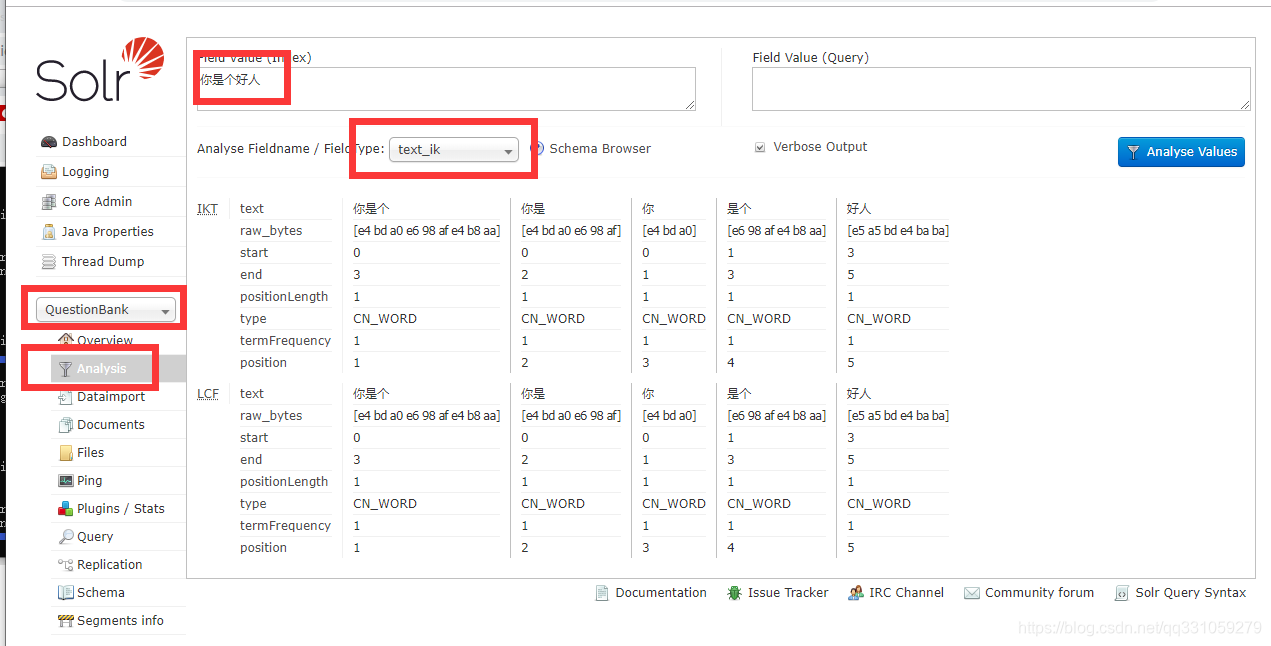The width and height of the screenshot is (1271, 646).
Task: Enable the Verbose Output checkbox
Action: click(760, 146)
